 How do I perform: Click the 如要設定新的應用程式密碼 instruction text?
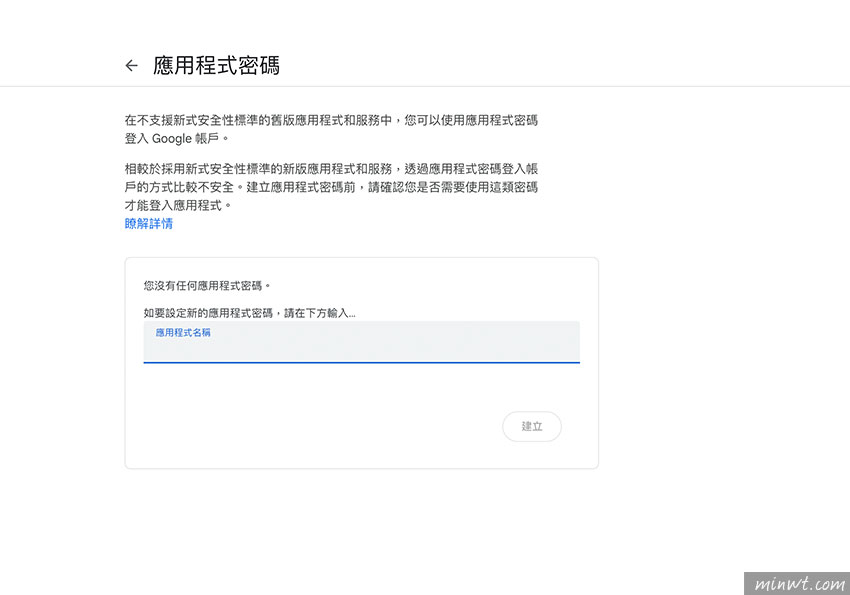pos(249,313)
